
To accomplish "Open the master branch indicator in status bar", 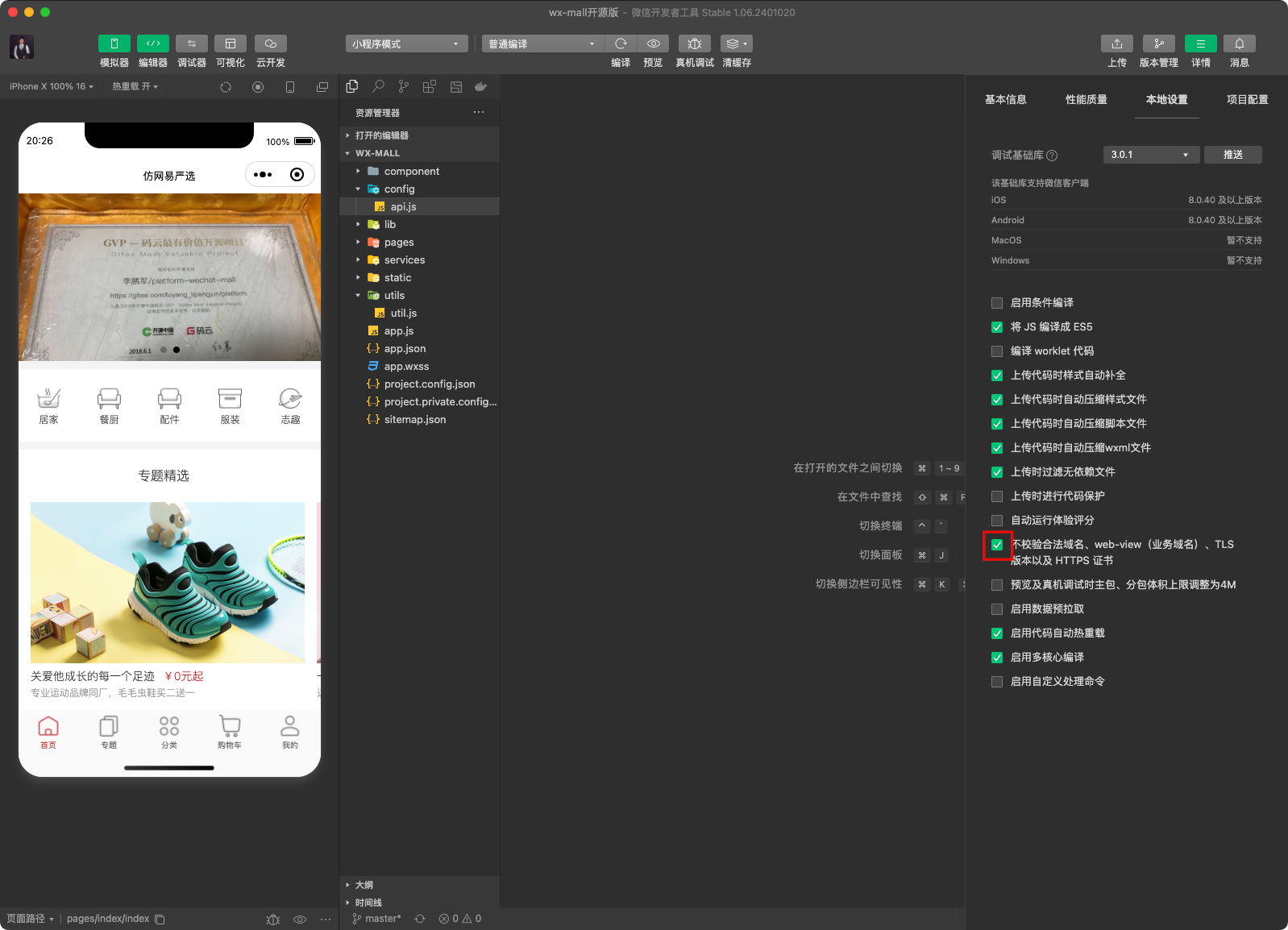I will (376, 919).
